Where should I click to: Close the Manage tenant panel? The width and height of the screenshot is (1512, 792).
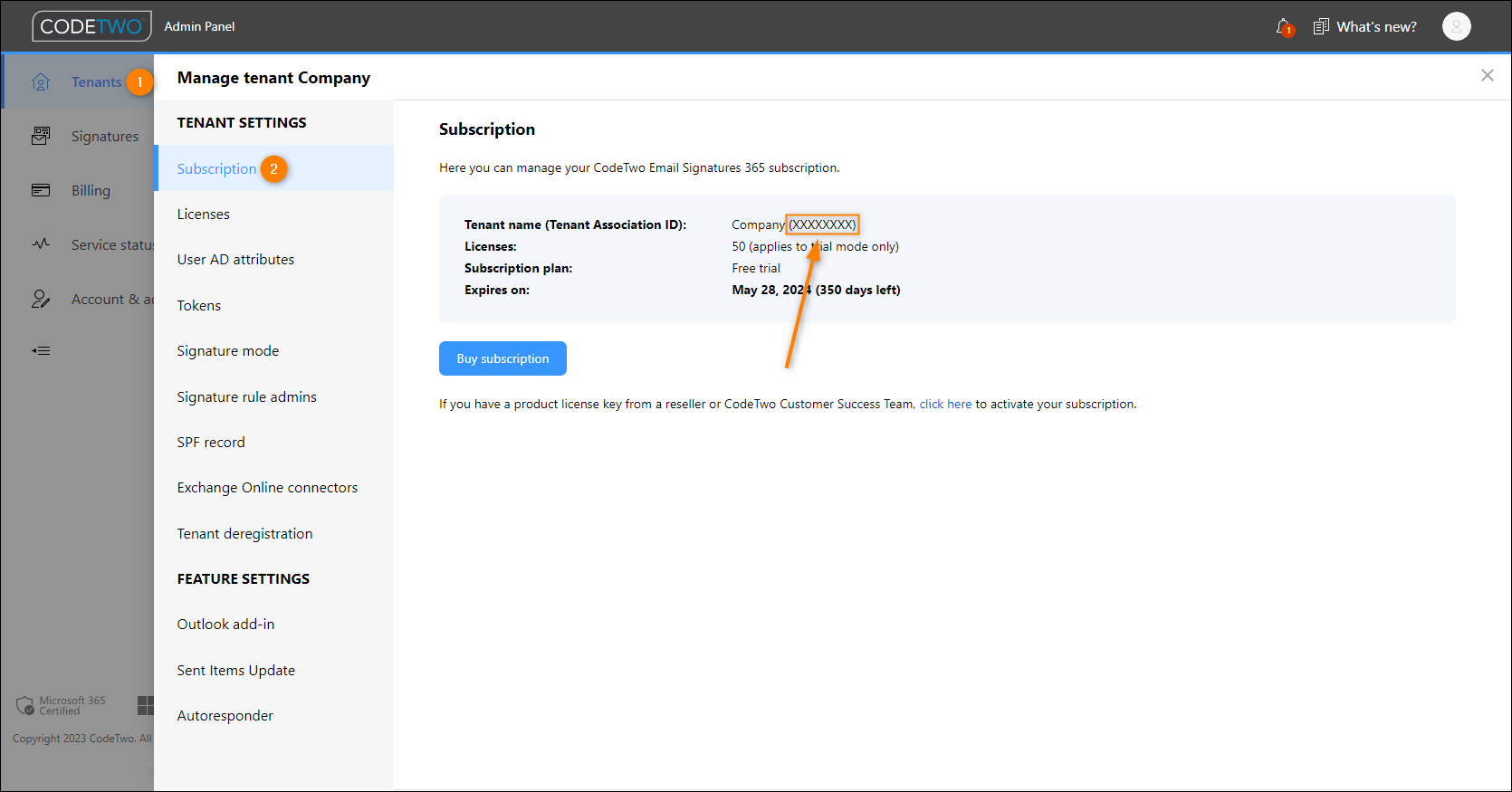click(1487, 75)
